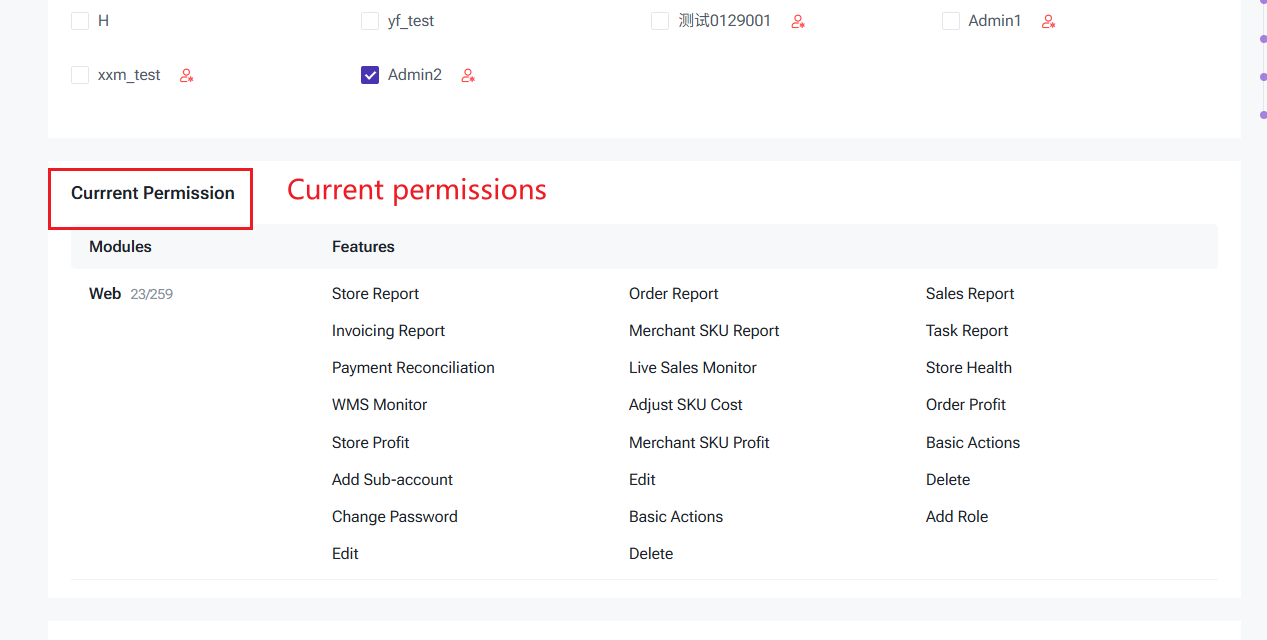The height and width of the screenshot is (640, 1267).
Task: Check the H sub-account checkbox
Action: click(80, 21)
